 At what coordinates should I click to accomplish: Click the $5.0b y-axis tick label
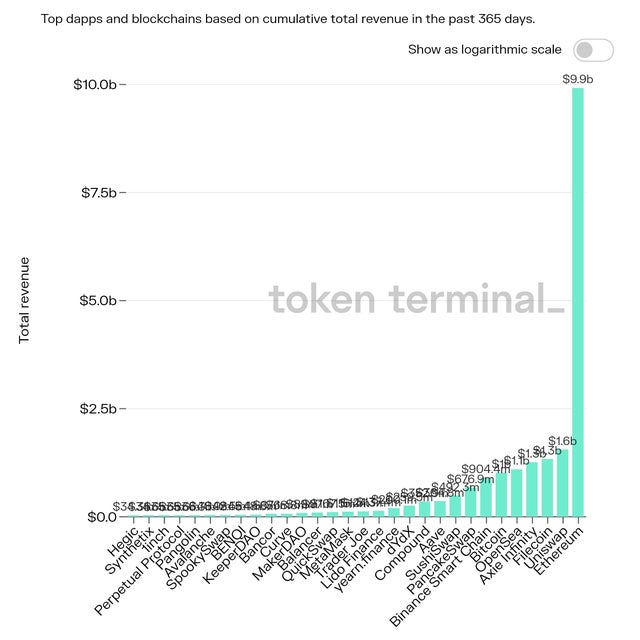(x=99, y=300)
